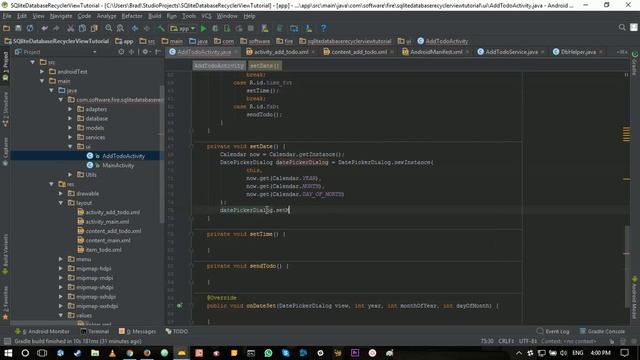Screen dimensions: 640x360
Task: Click the Back navigation arrow icon
Action: pyautogui.click(x=135, y=28)
